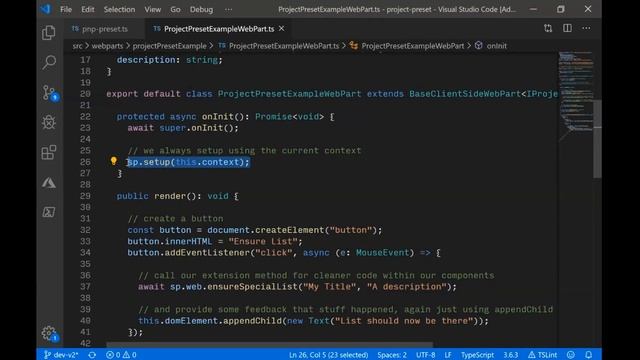Screen dimensions: 640x360
Task: Open changes compare icon in editor toolbar
Action: point(548,28)
